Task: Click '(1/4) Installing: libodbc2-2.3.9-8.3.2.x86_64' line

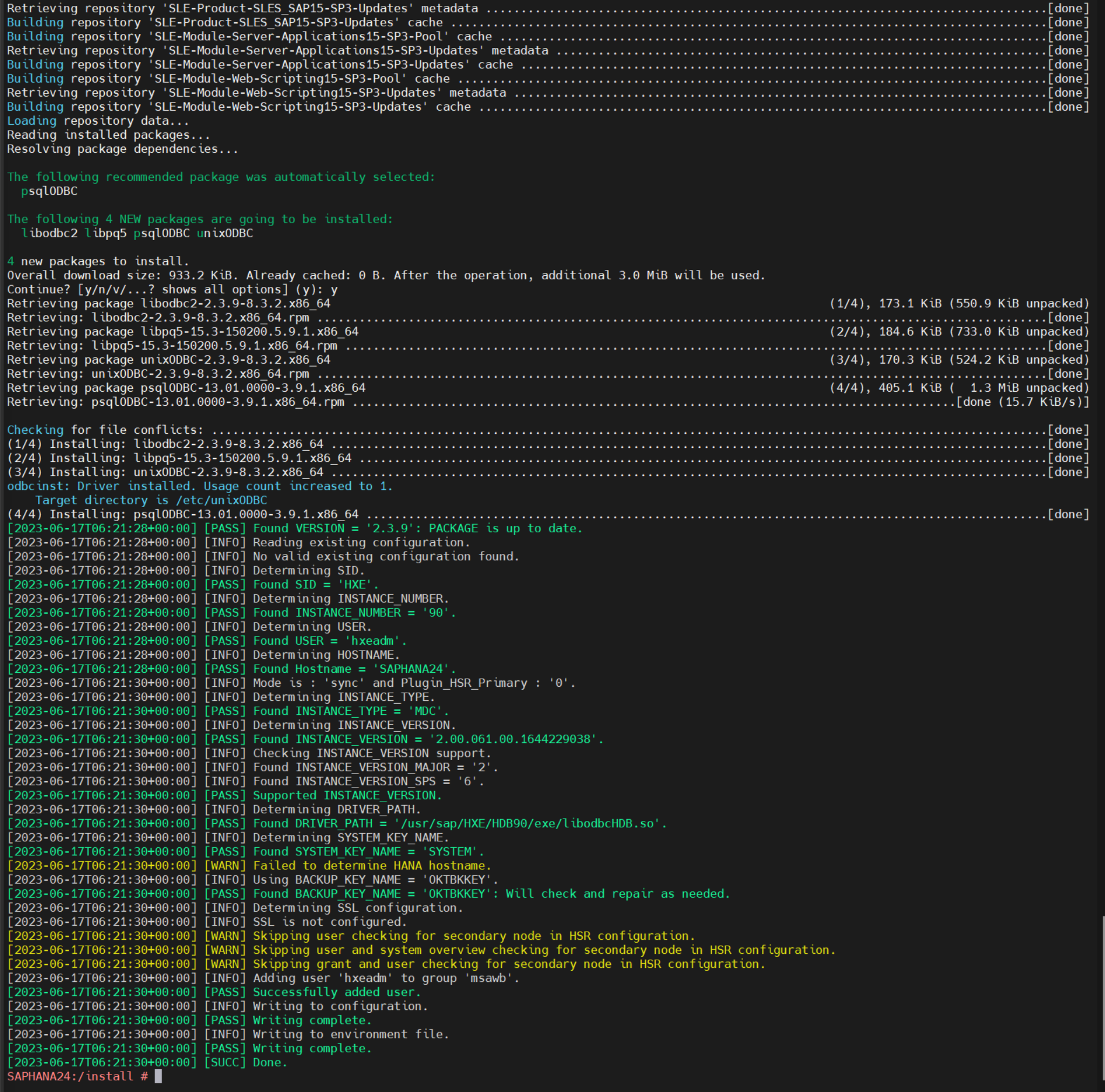Action: tap(548, 444)
